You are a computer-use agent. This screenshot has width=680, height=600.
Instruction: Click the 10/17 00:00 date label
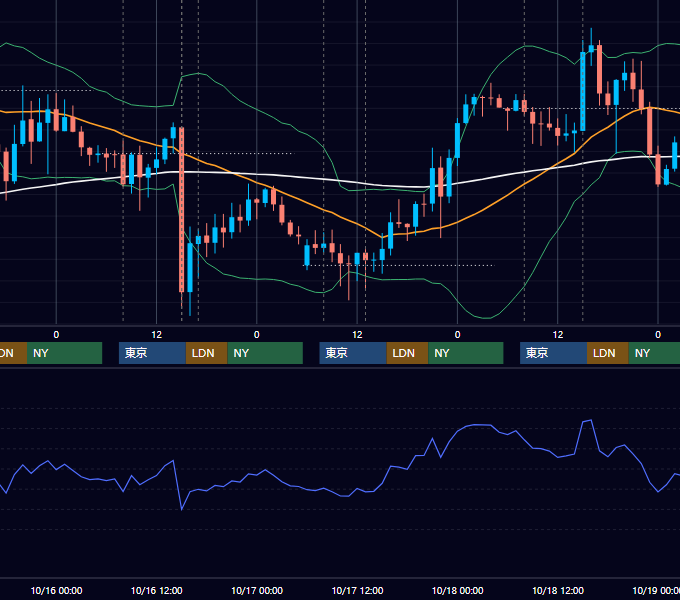(x=257, y=590)
